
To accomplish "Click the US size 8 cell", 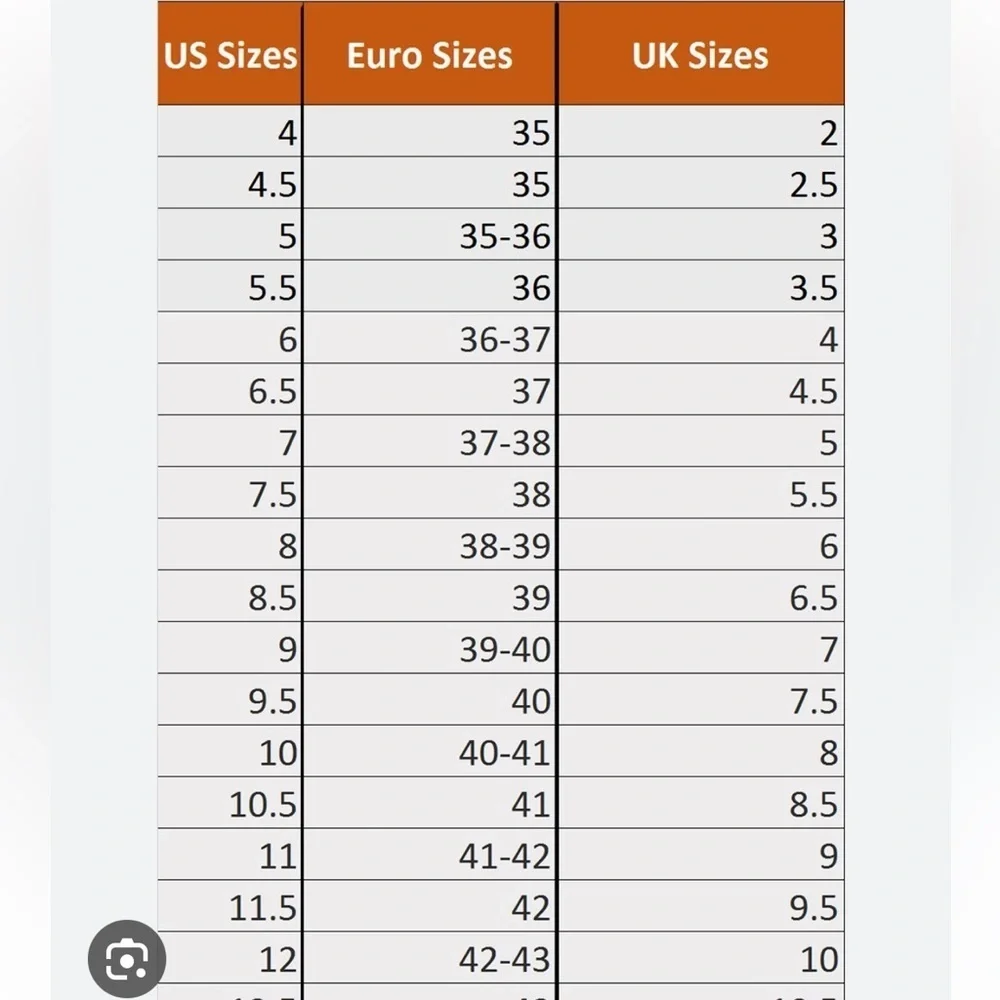I will coord(230,545).
